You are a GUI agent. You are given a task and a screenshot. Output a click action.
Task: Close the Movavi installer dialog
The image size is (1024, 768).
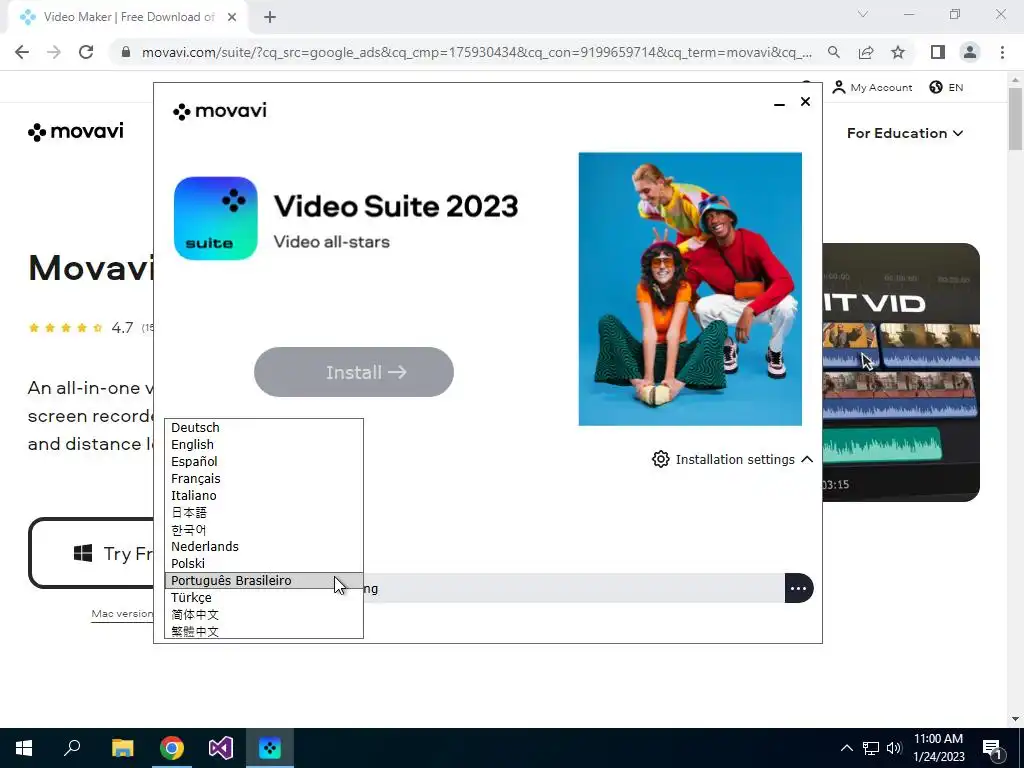click(x=805, y=102)
